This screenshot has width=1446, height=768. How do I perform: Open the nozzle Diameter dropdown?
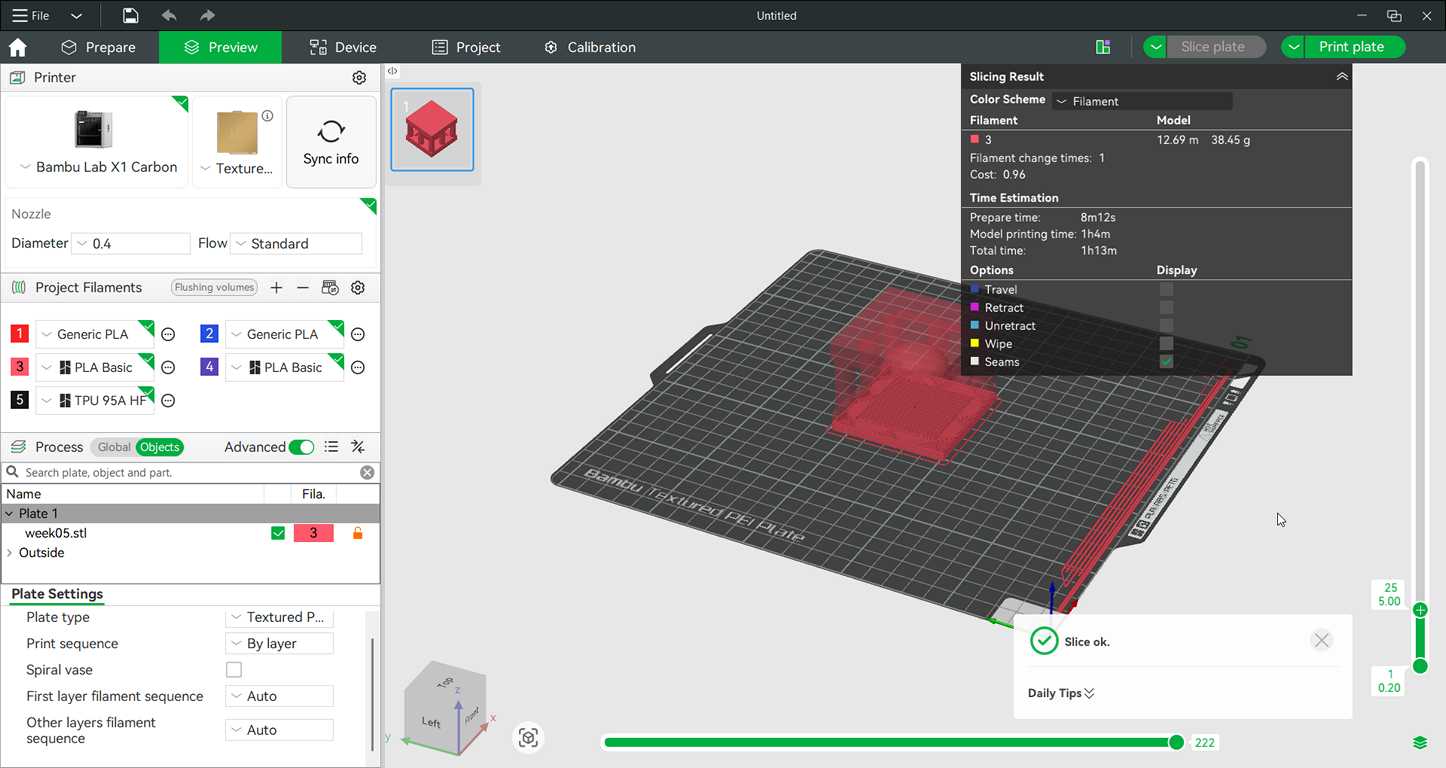coord(131,244)
